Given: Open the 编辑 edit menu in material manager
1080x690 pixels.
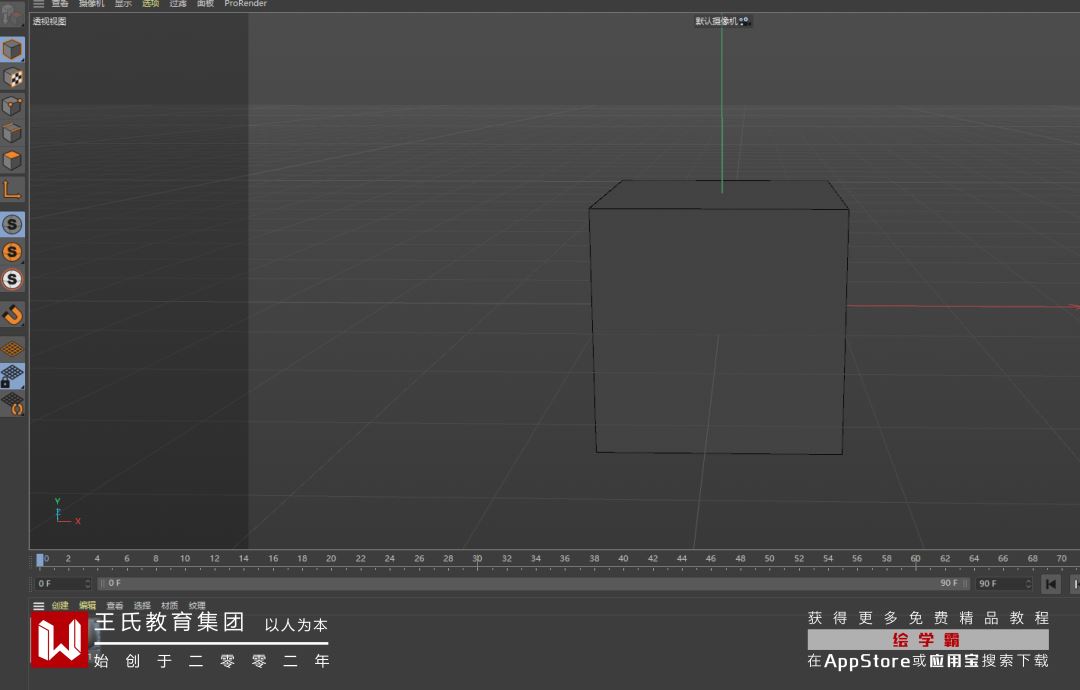Looking at the screenshot, I should pyautogui.click(x=87, y=606).
